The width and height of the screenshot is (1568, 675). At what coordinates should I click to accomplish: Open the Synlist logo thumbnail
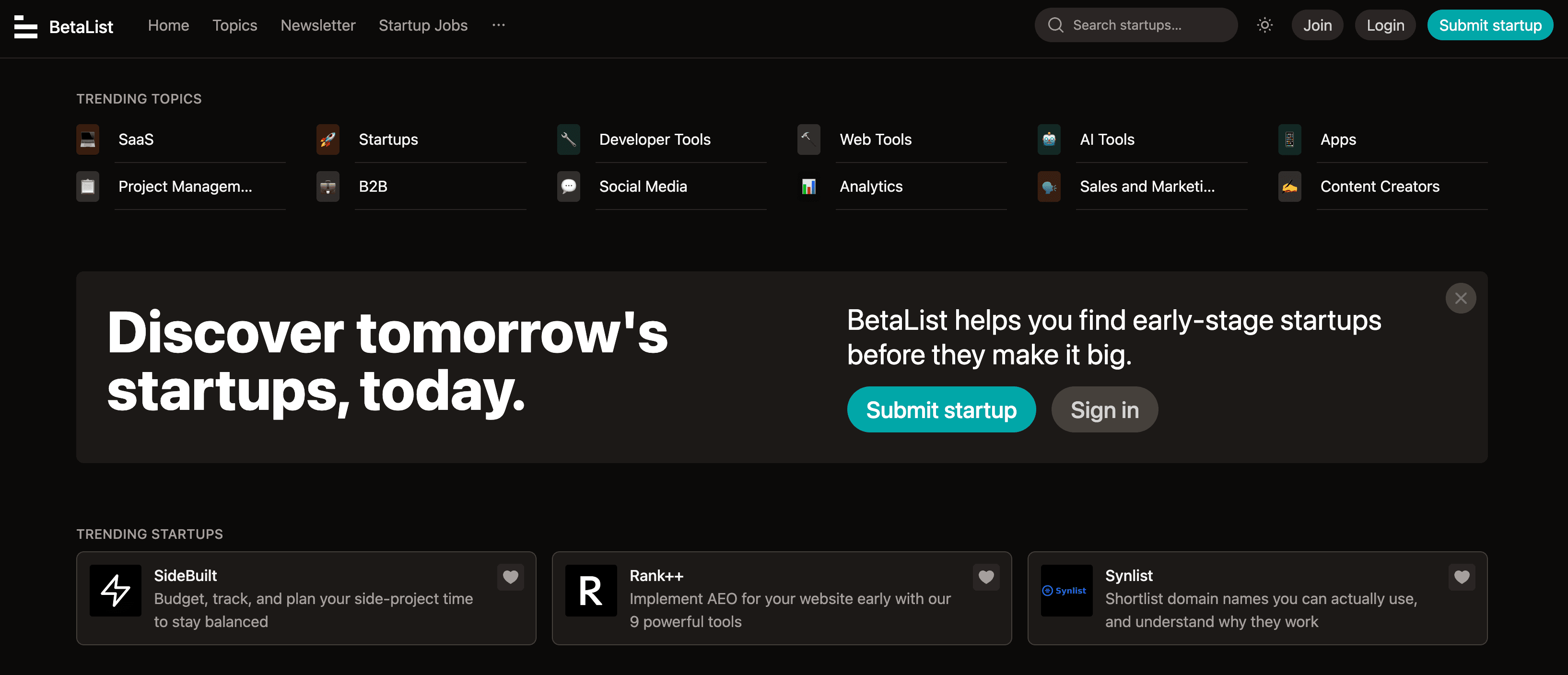(1066, 591)
